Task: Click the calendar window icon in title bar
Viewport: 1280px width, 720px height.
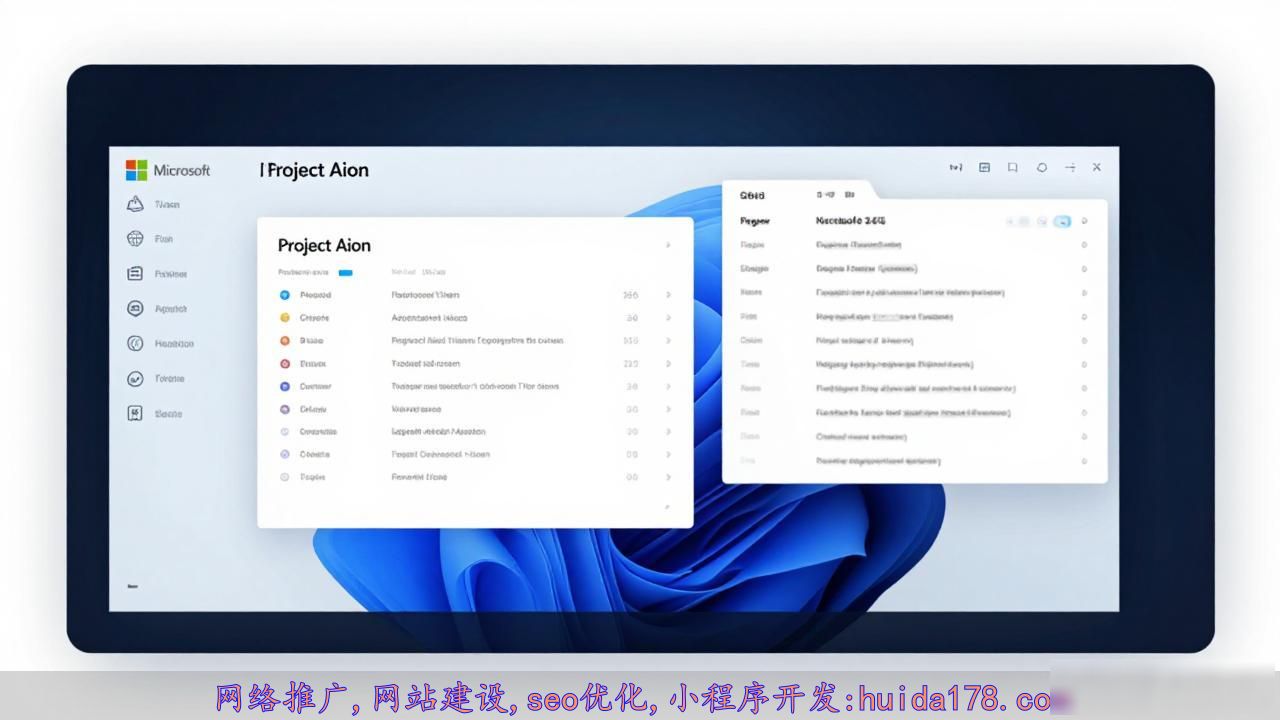Action: point(984,168)
